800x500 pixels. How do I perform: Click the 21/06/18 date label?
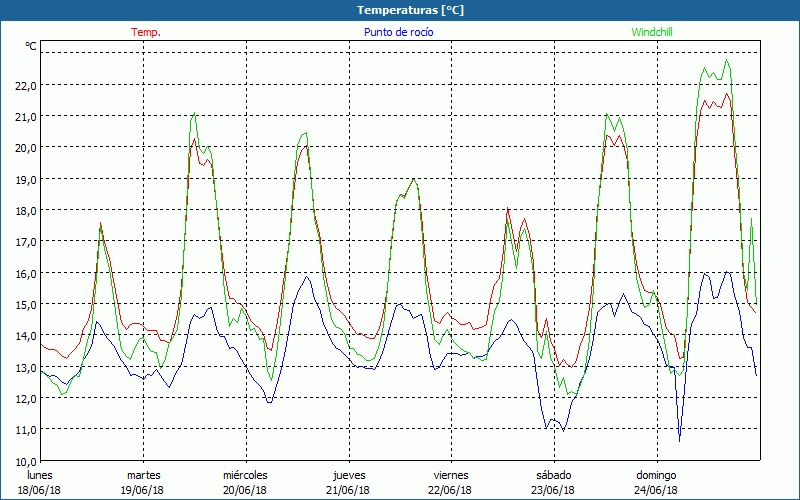348,490
